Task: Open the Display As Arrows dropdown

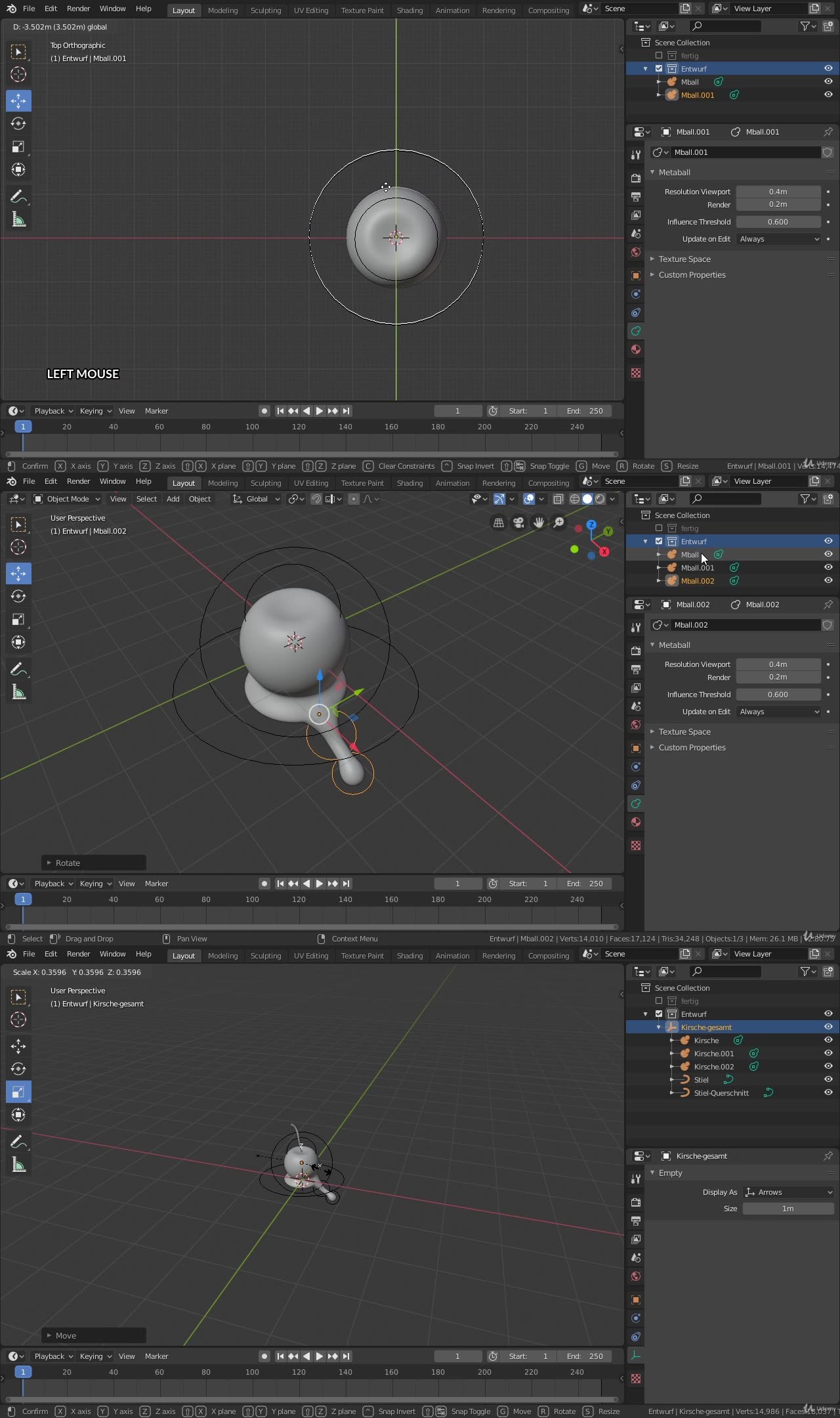Action: [x=788, y=1192]
